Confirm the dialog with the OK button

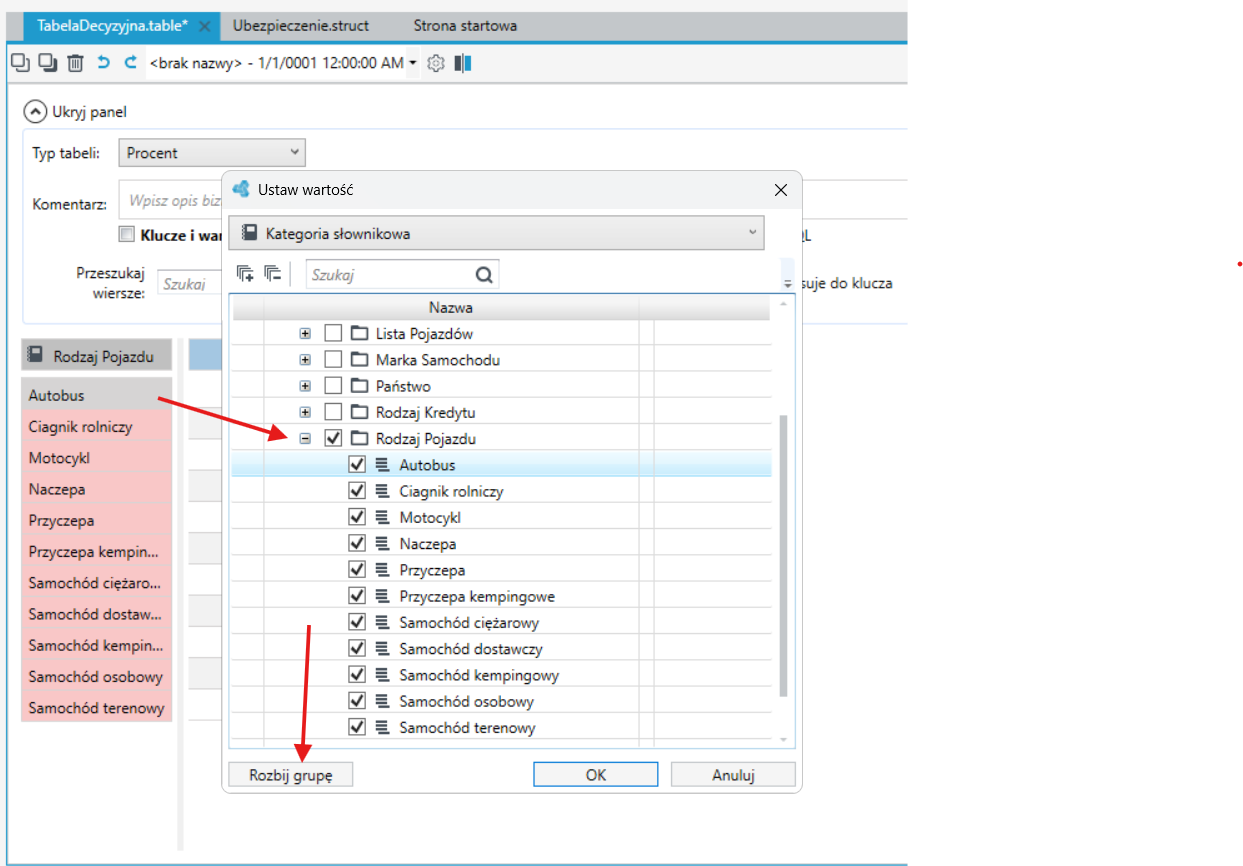pos(595,775)
